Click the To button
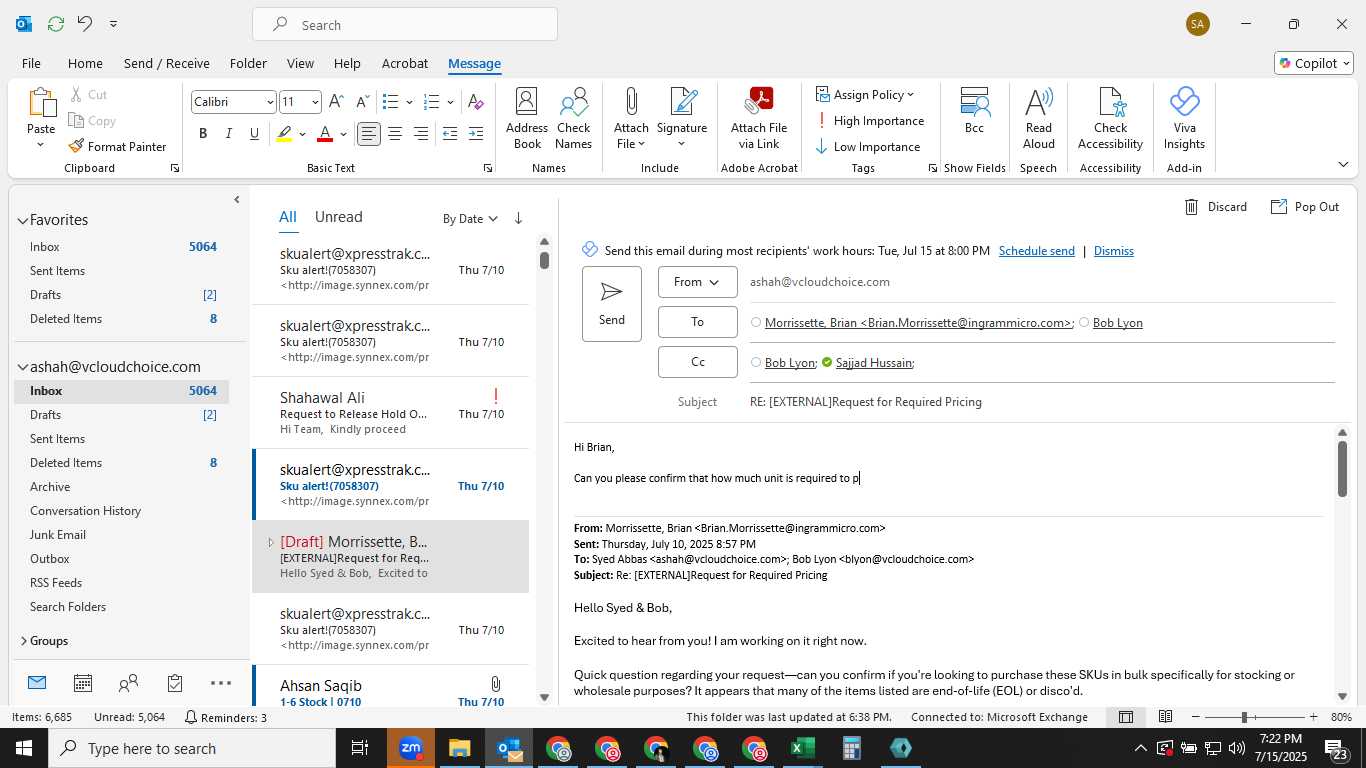 (x=697, y=322)
